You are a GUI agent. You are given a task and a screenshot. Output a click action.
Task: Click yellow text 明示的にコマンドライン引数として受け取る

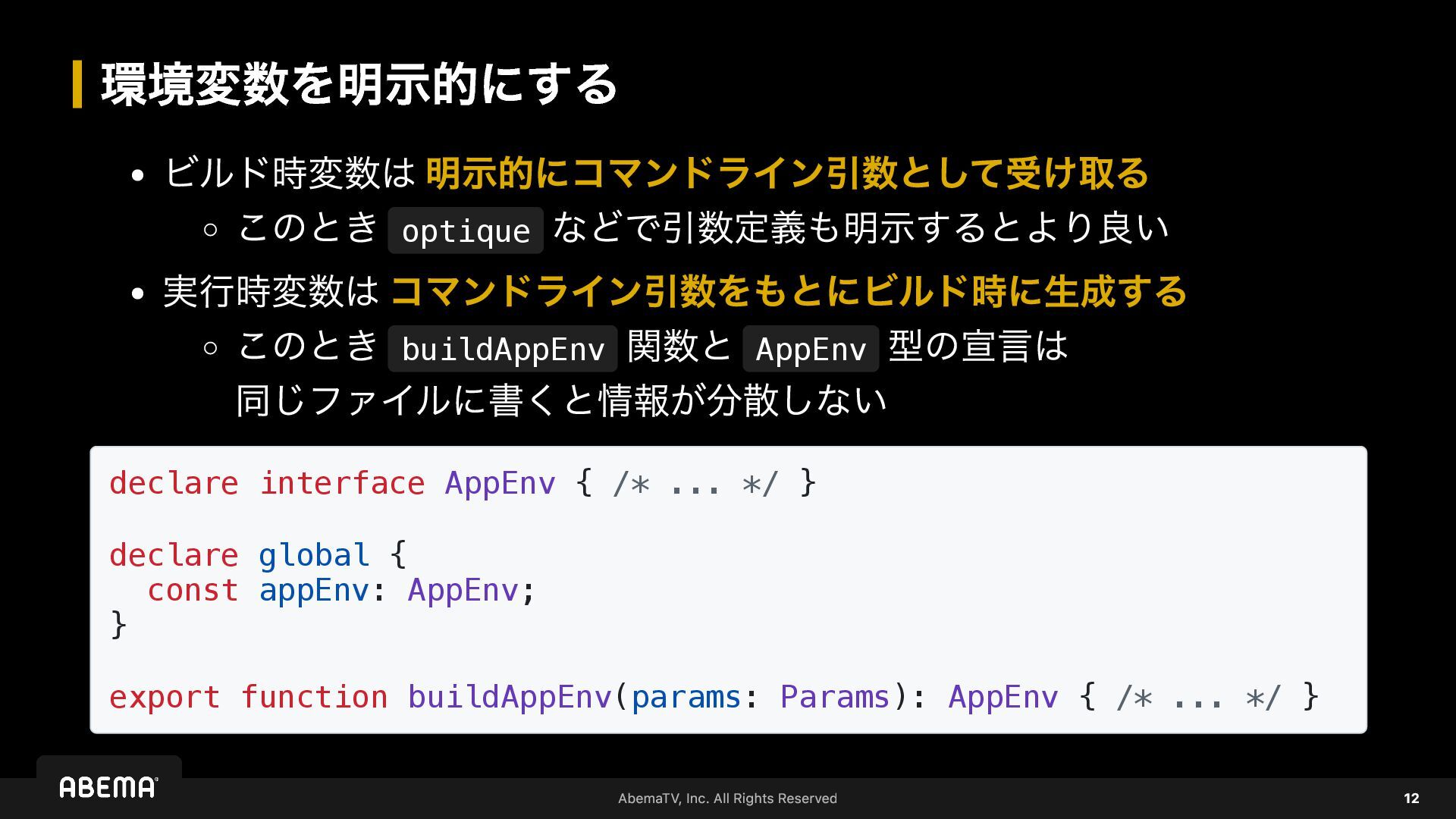787,173
